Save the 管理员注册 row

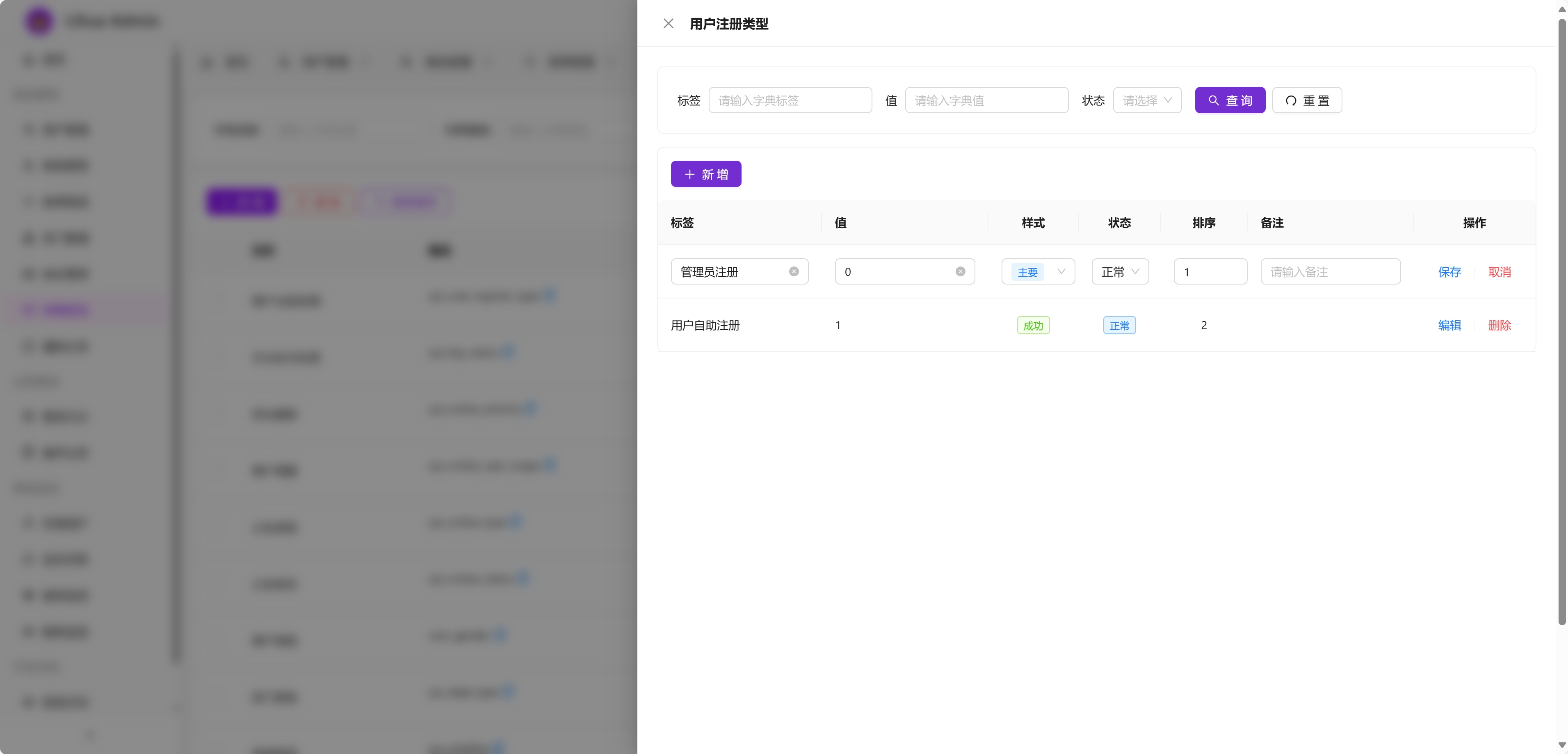coord(1449,272)
